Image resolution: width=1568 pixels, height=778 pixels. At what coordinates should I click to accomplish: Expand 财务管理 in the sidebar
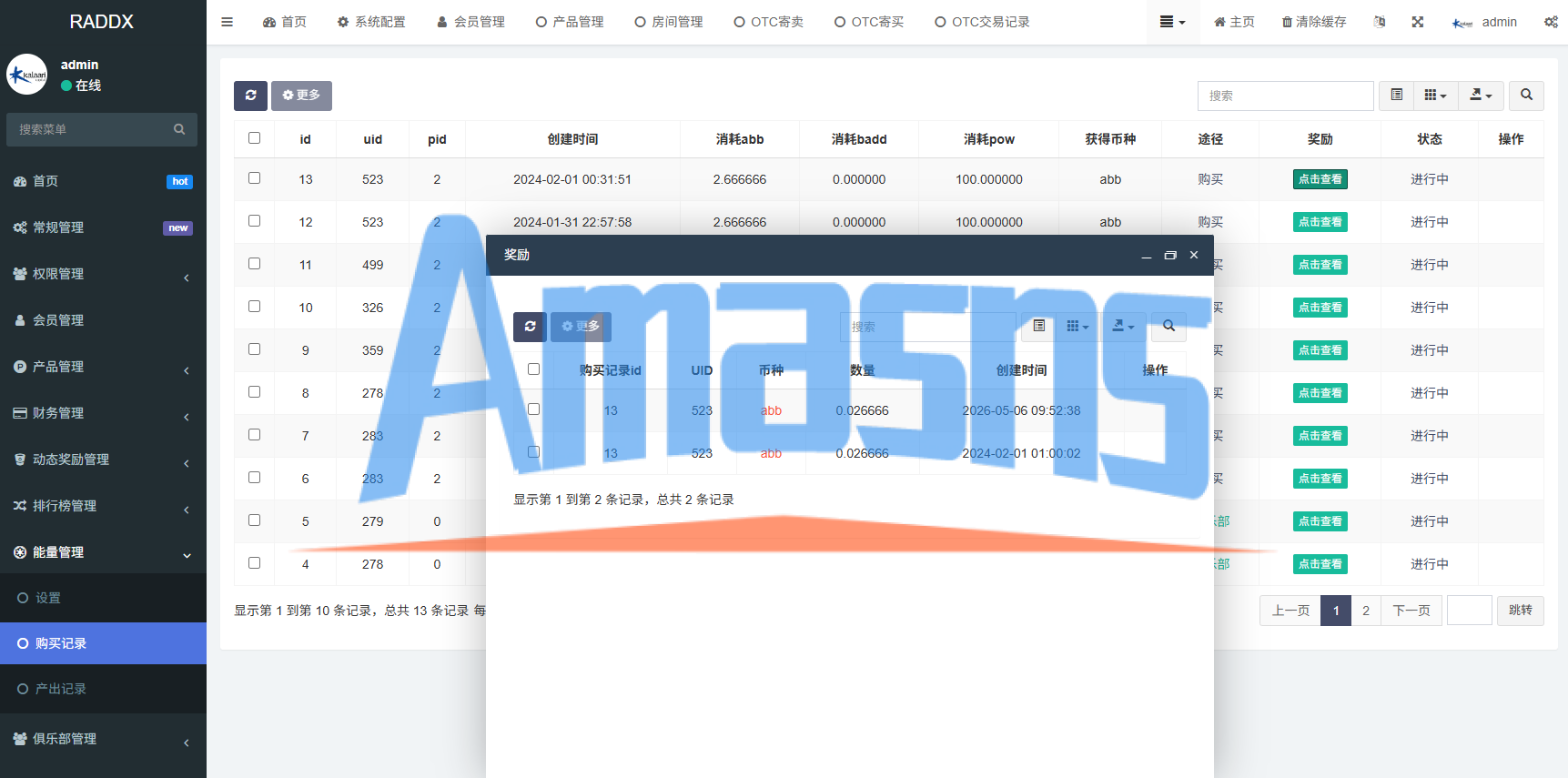click(x=103, y=413)
